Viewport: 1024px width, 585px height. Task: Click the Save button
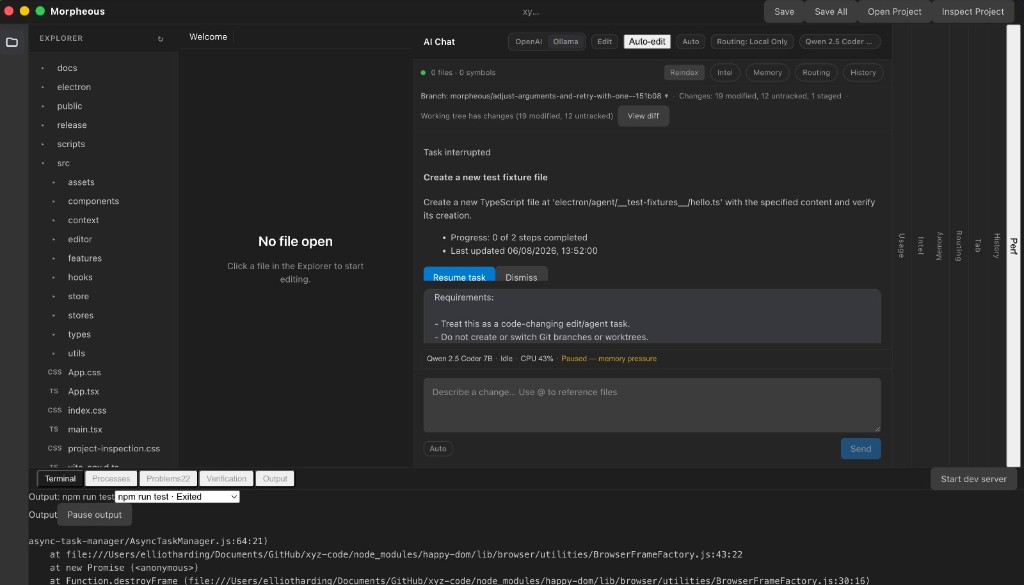point(784,12)
